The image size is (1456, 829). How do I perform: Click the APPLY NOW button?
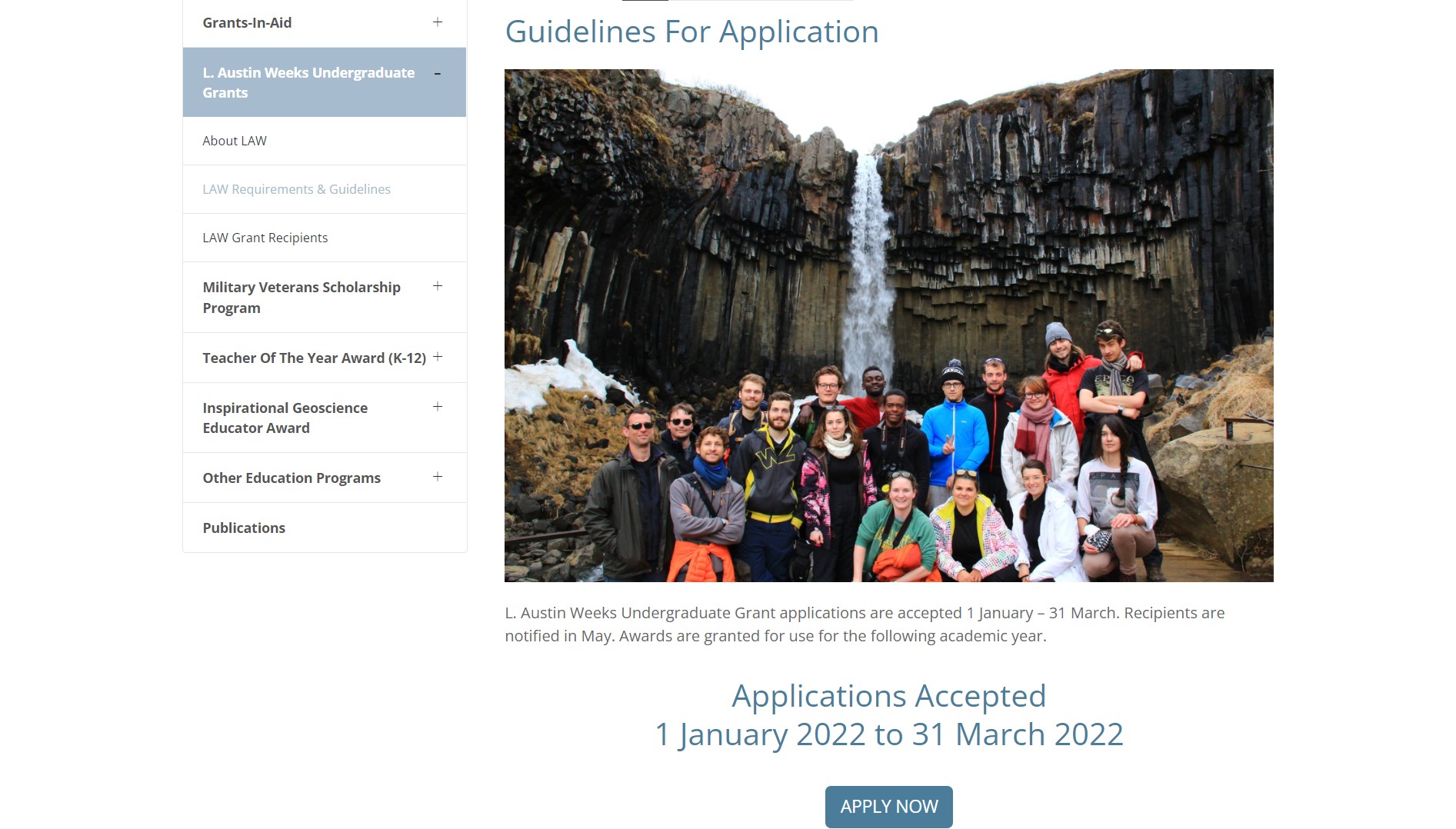(x=888, y=807)
